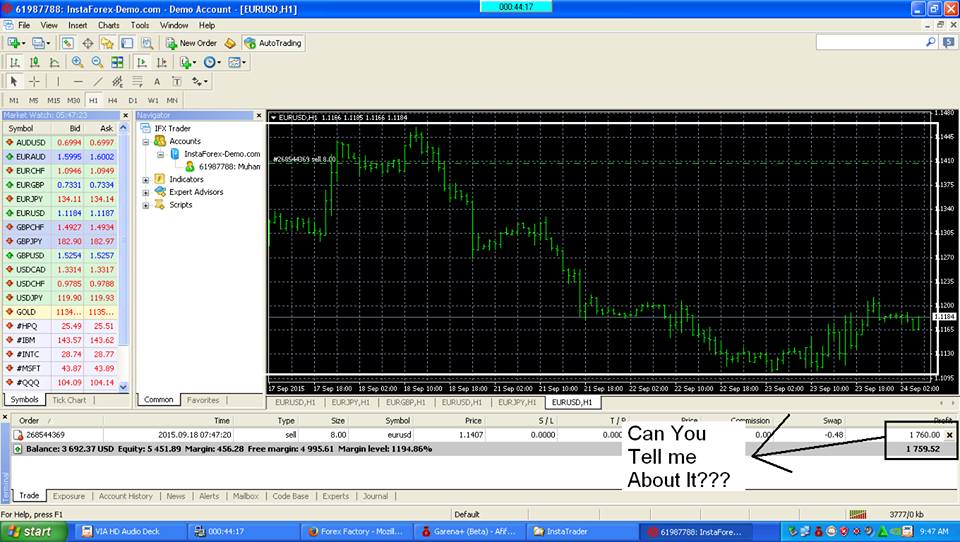960x542 pixels.
Task: Switch to the Tick Chart tab
Action: tap(69, 400)
